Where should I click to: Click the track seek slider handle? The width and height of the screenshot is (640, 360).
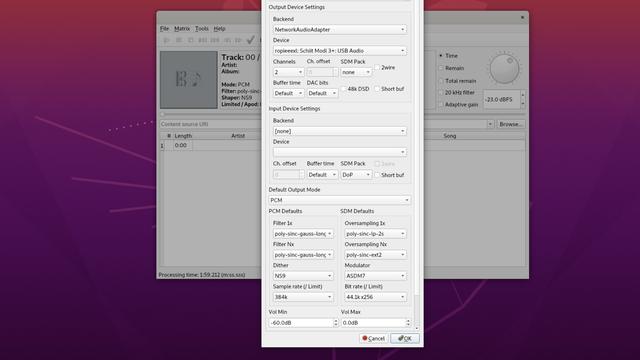click(162, 115)
